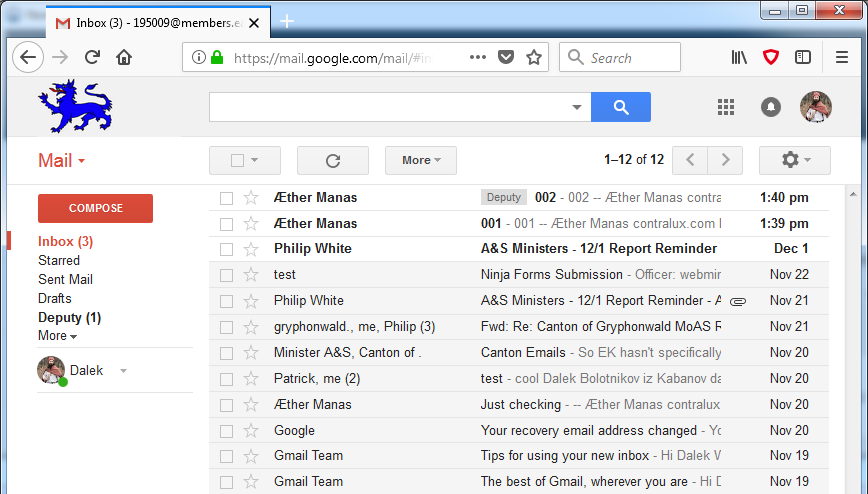Check the Ninja Forms Submission email box
Image resolution: width=868 pixels, height=494 pixels.
coord(226,275)
